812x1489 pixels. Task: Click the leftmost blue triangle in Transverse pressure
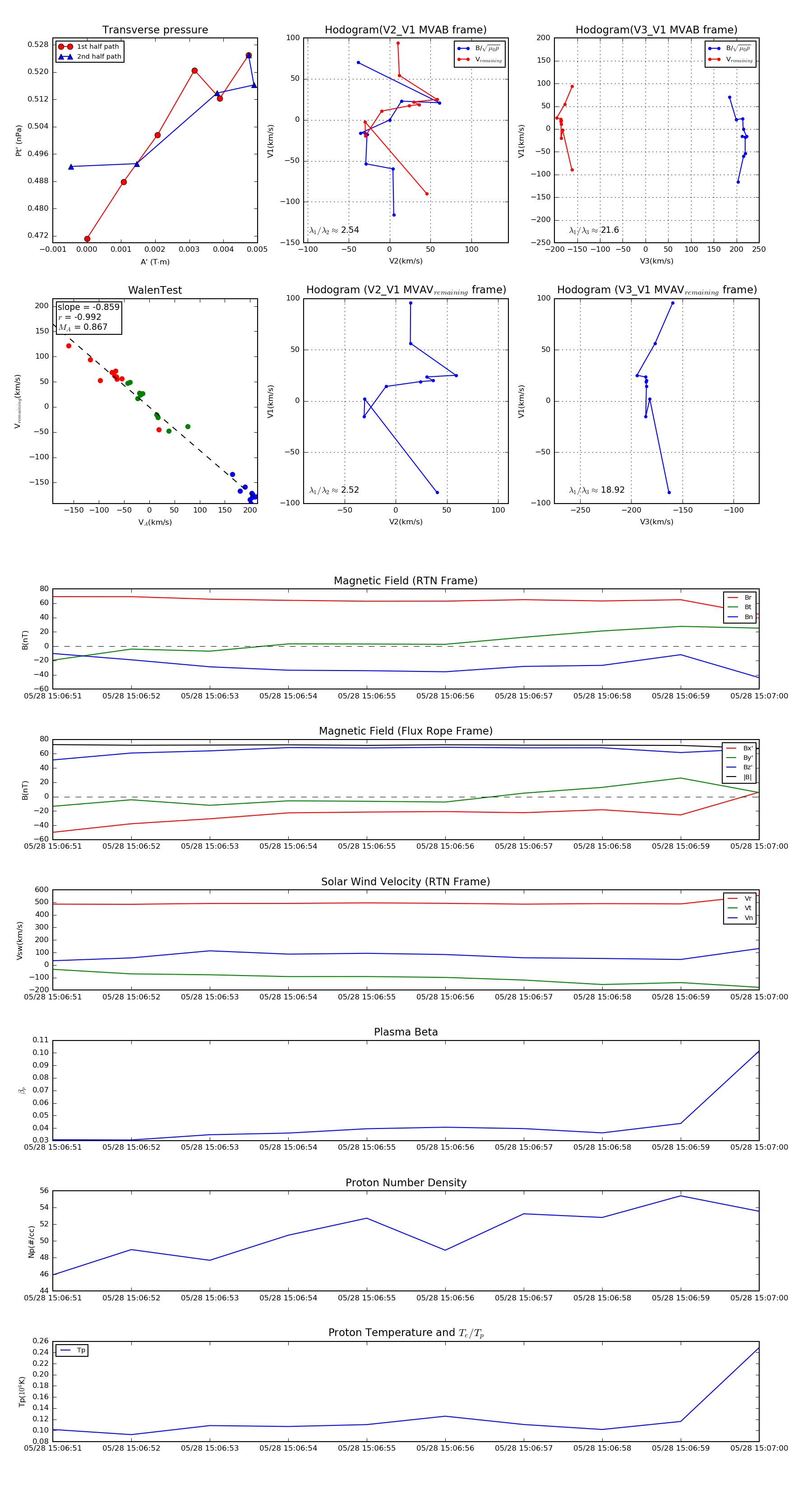click(x=71, y=166)
